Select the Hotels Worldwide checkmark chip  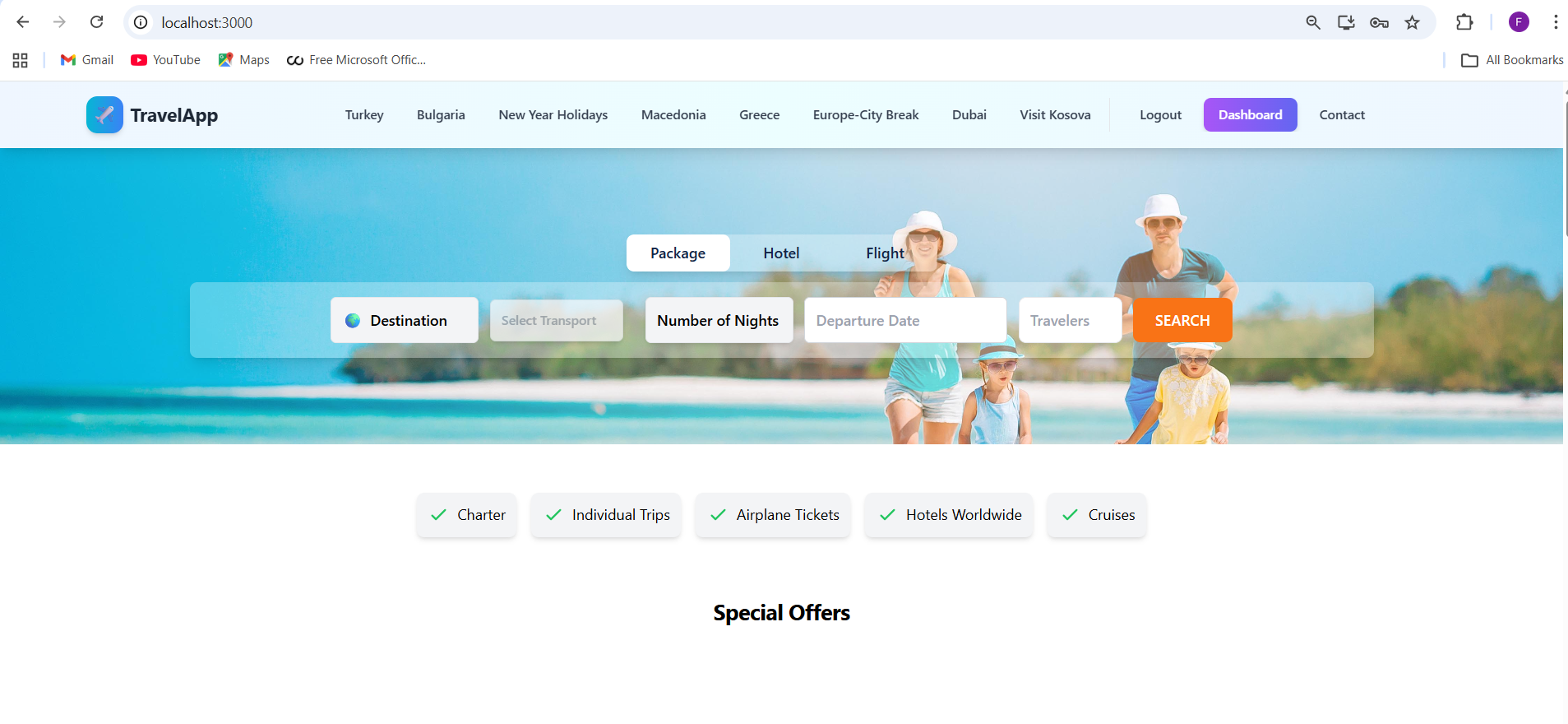tap(949, 515)
